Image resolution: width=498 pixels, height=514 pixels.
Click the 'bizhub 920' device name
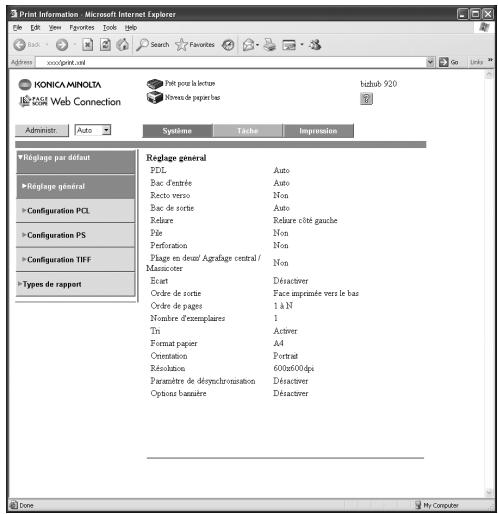tap(379, 84)
